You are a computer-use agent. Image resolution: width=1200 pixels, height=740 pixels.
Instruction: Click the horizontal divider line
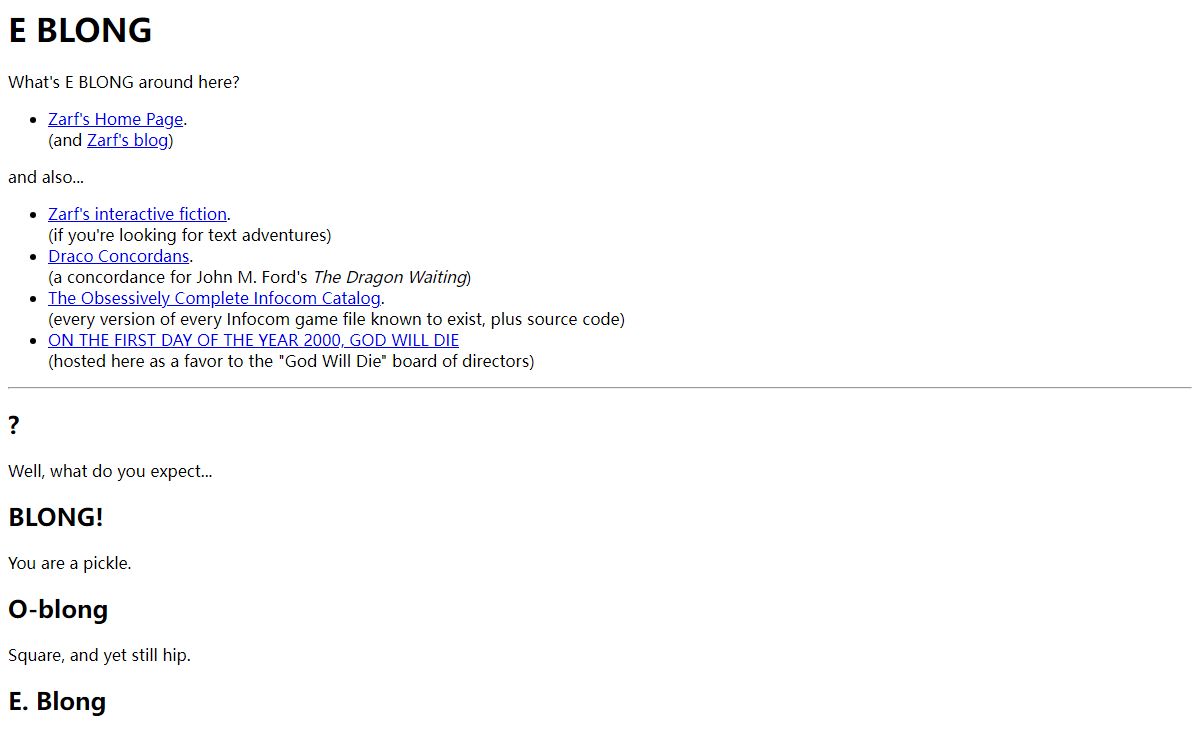[x=600, y=387]
